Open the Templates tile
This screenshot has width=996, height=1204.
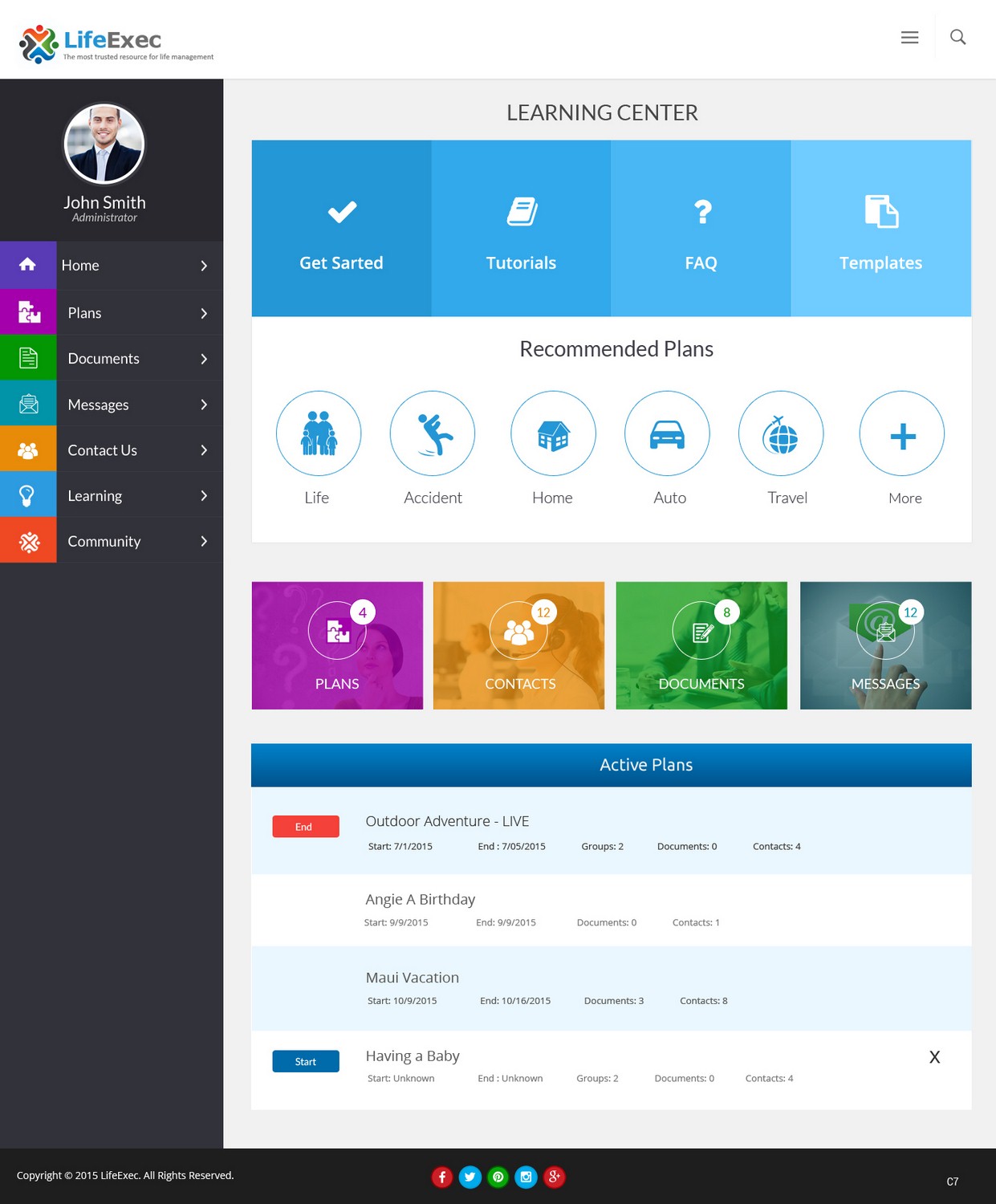coord(880,228)
